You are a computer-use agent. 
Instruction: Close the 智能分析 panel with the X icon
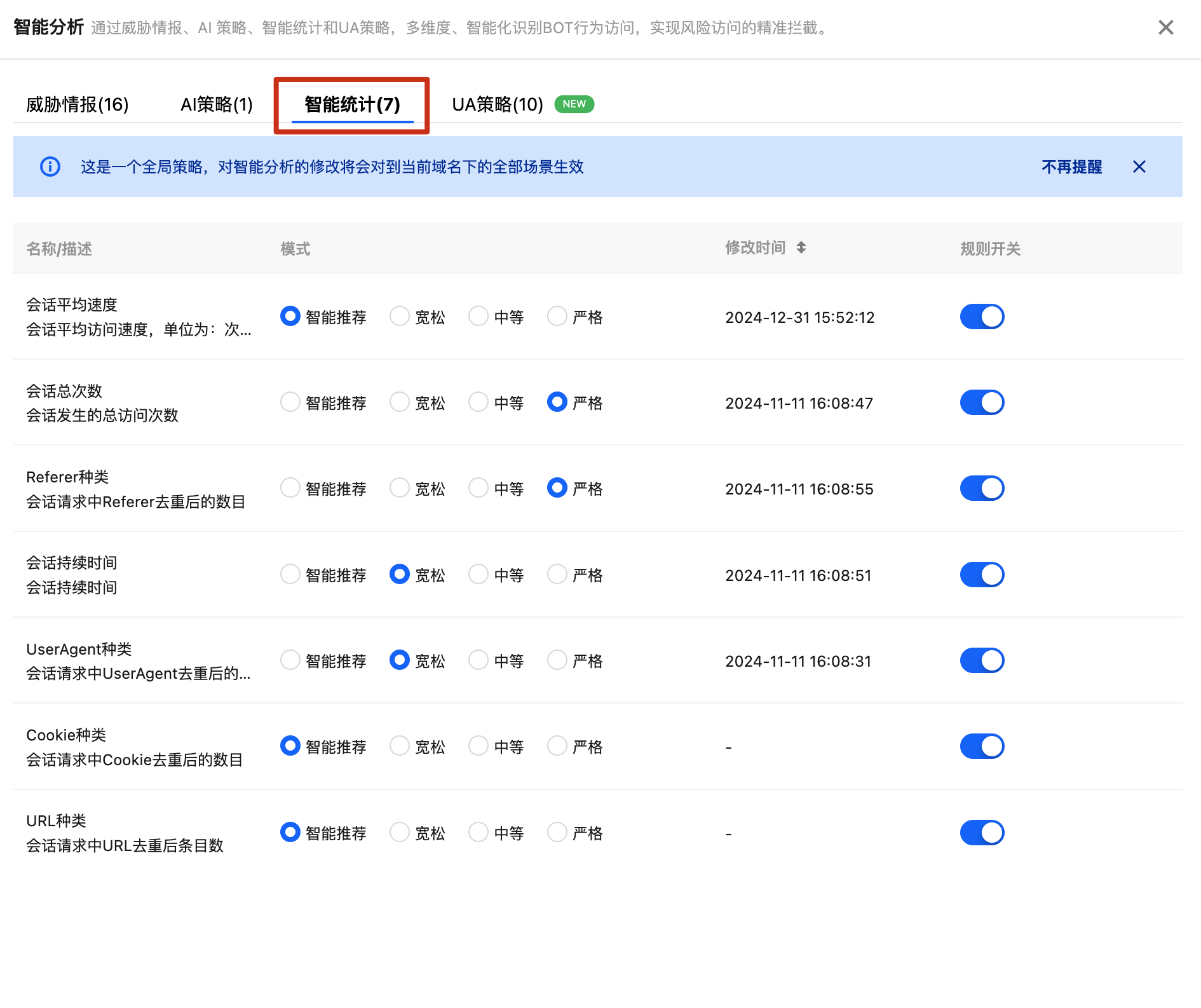coord(1165,27)
